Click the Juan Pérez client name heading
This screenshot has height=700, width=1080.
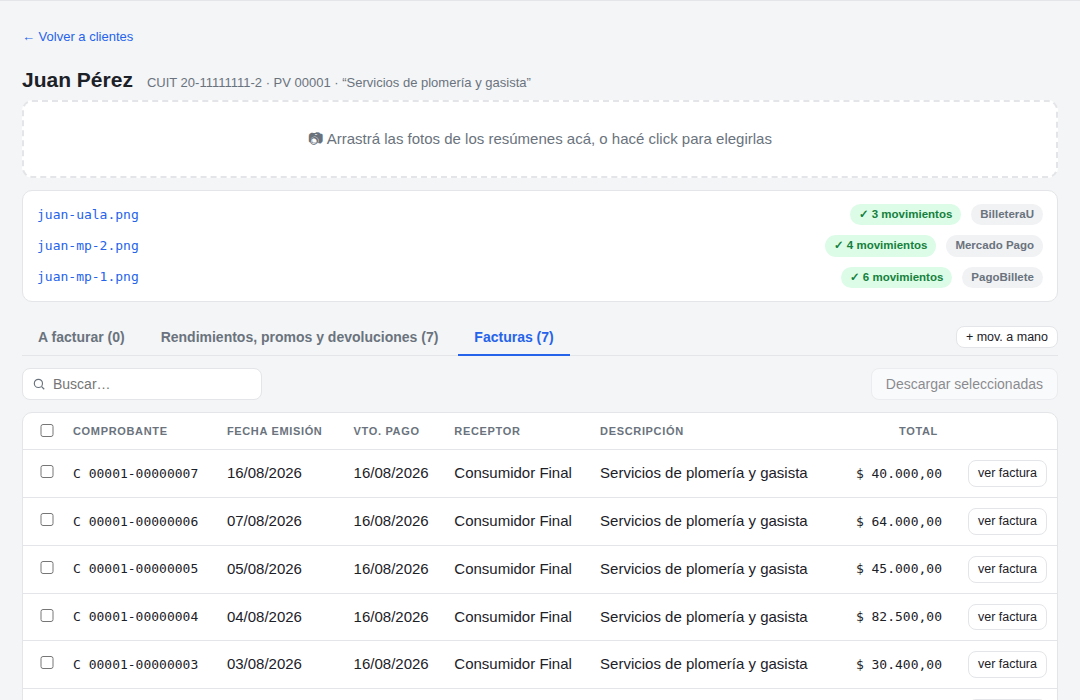tap(77, 81)
